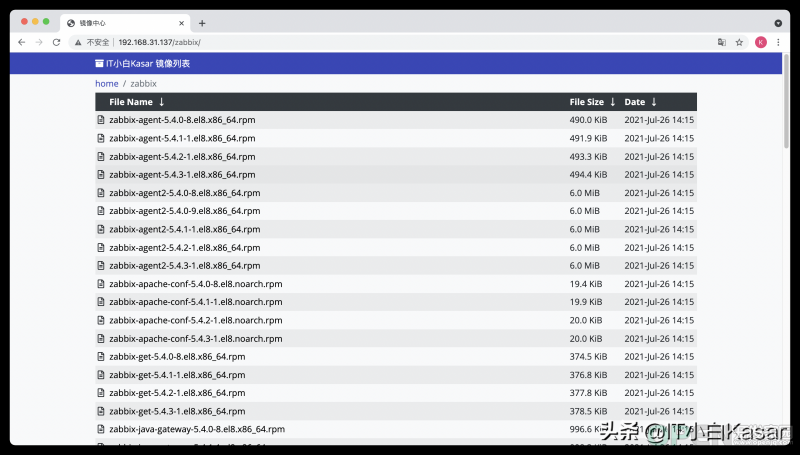Download zabbix-agent2-5.4.0-9.el8.x86_64.rpm
800x455 pixels.
coord(185,211)
